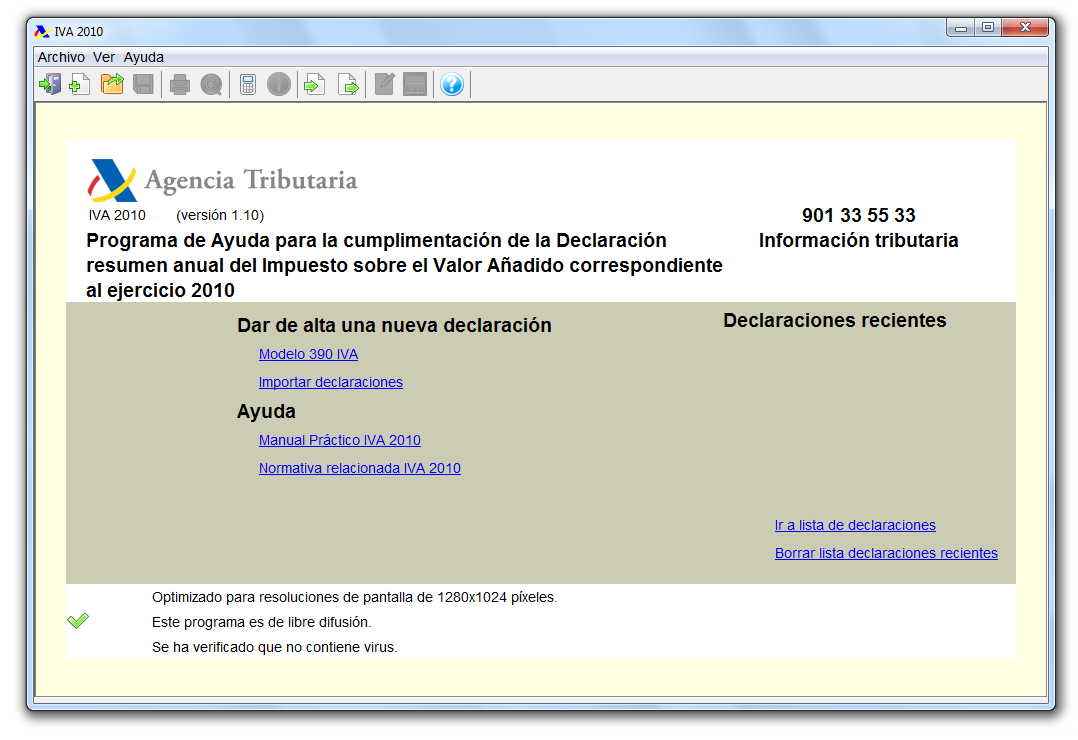
Task: Click the greyed save floppy disk icon
Action: tap(144, 85)
